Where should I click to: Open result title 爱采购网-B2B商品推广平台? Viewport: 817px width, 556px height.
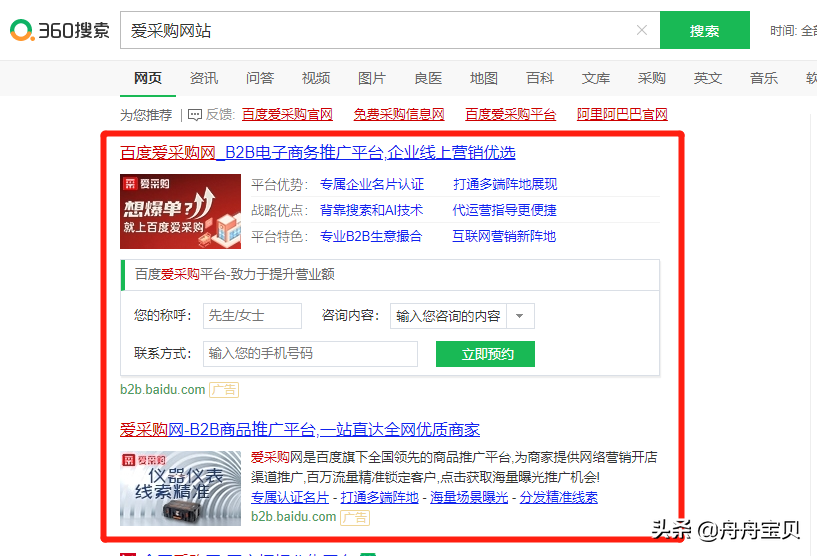pos(300,429)
